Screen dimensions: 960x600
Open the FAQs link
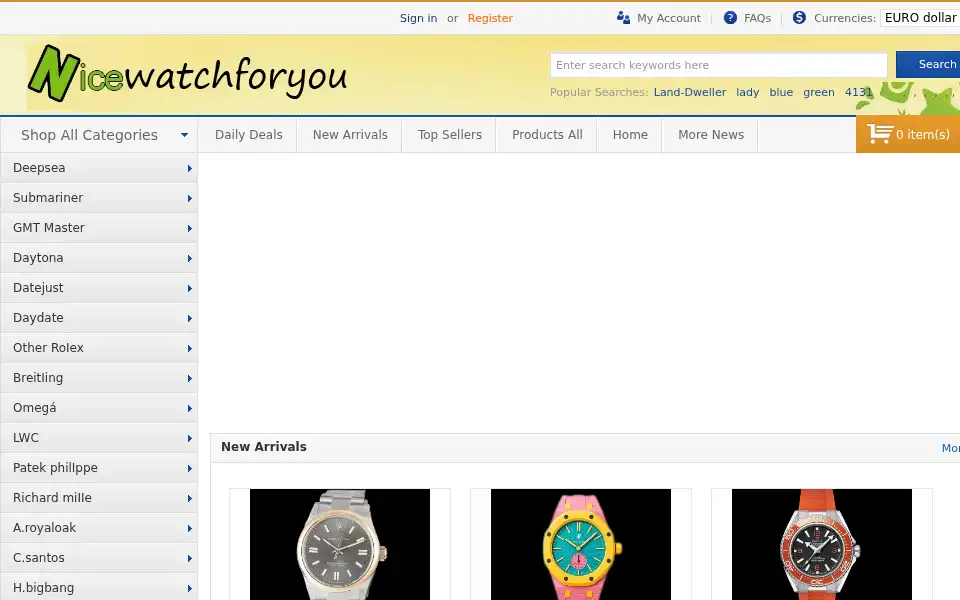click(x=757, y=18)
